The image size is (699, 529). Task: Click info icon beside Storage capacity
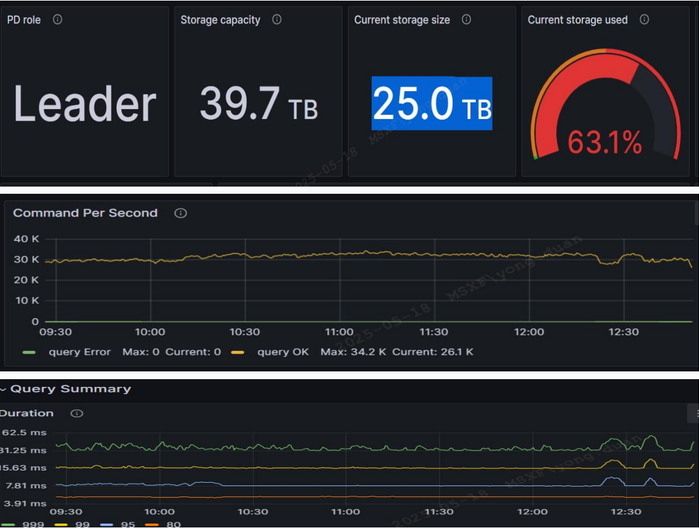pyautogui.click(x=277, y=20)
